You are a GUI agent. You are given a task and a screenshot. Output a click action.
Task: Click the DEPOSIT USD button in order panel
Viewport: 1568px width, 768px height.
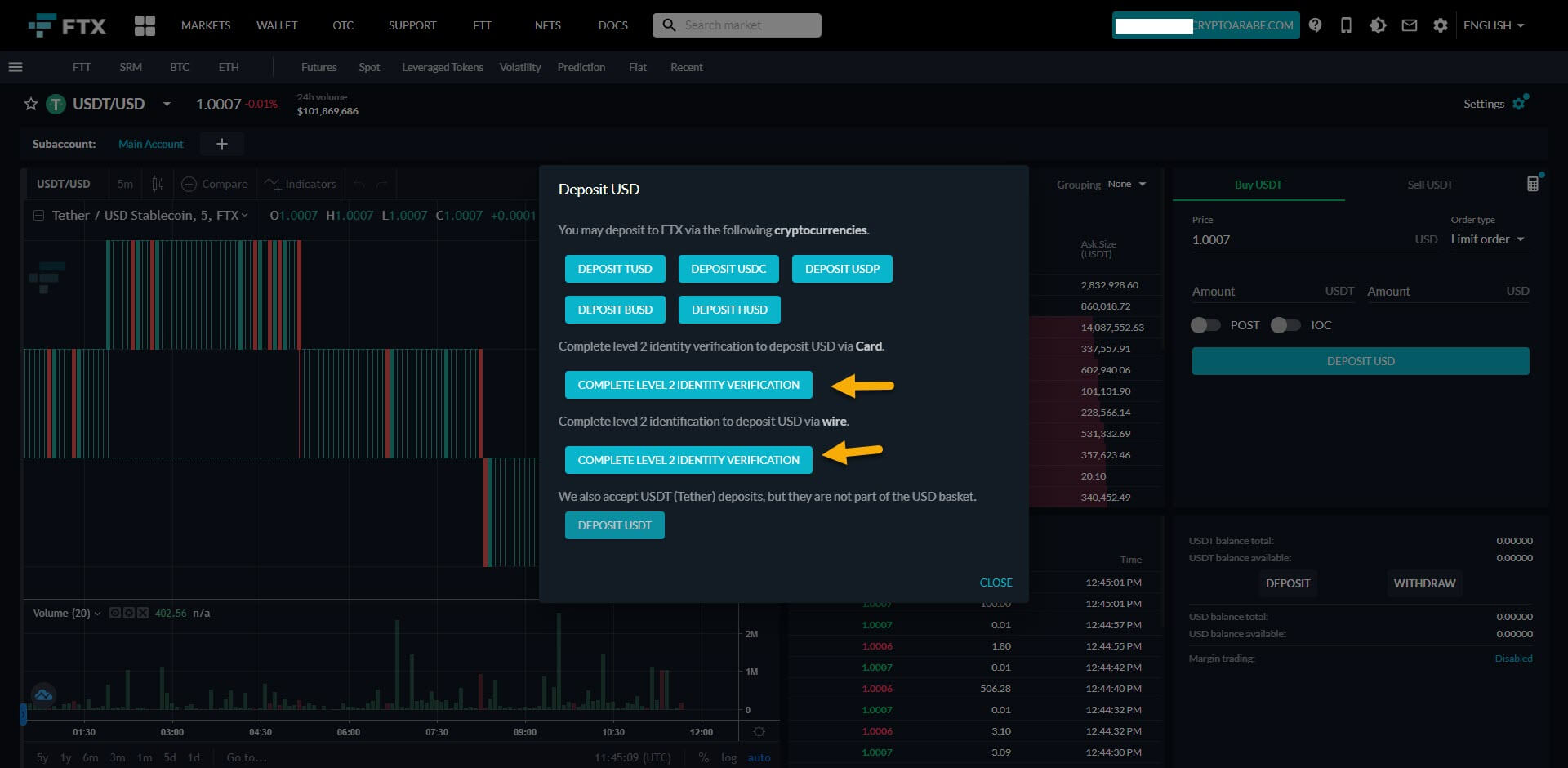(1361, 361)
